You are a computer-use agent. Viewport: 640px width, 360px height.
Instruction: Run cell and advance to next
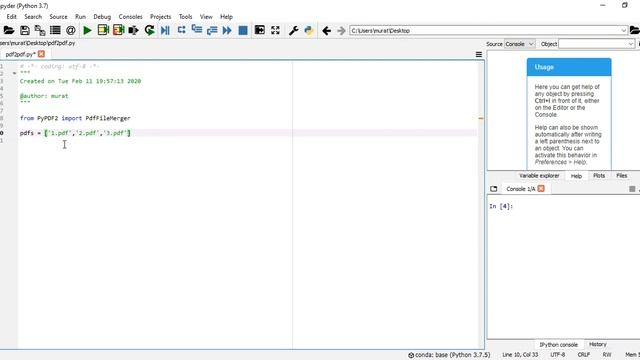[118, 30]
